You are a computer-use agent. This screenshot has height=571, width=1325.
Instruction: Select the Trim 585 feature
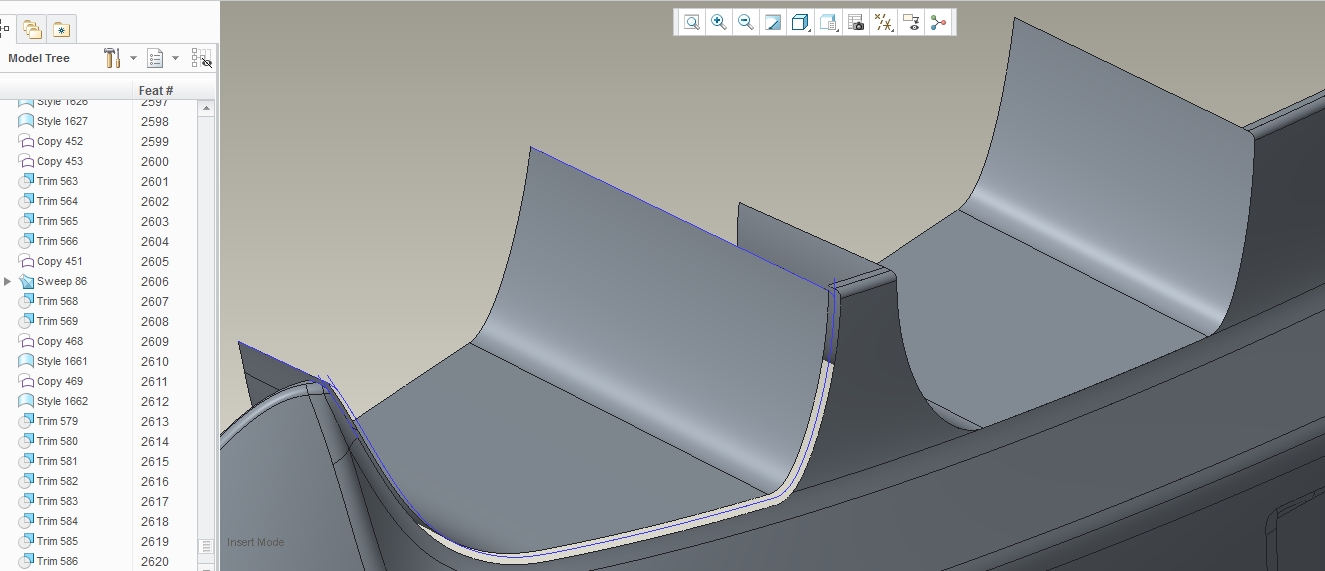[x=57, y=541]
